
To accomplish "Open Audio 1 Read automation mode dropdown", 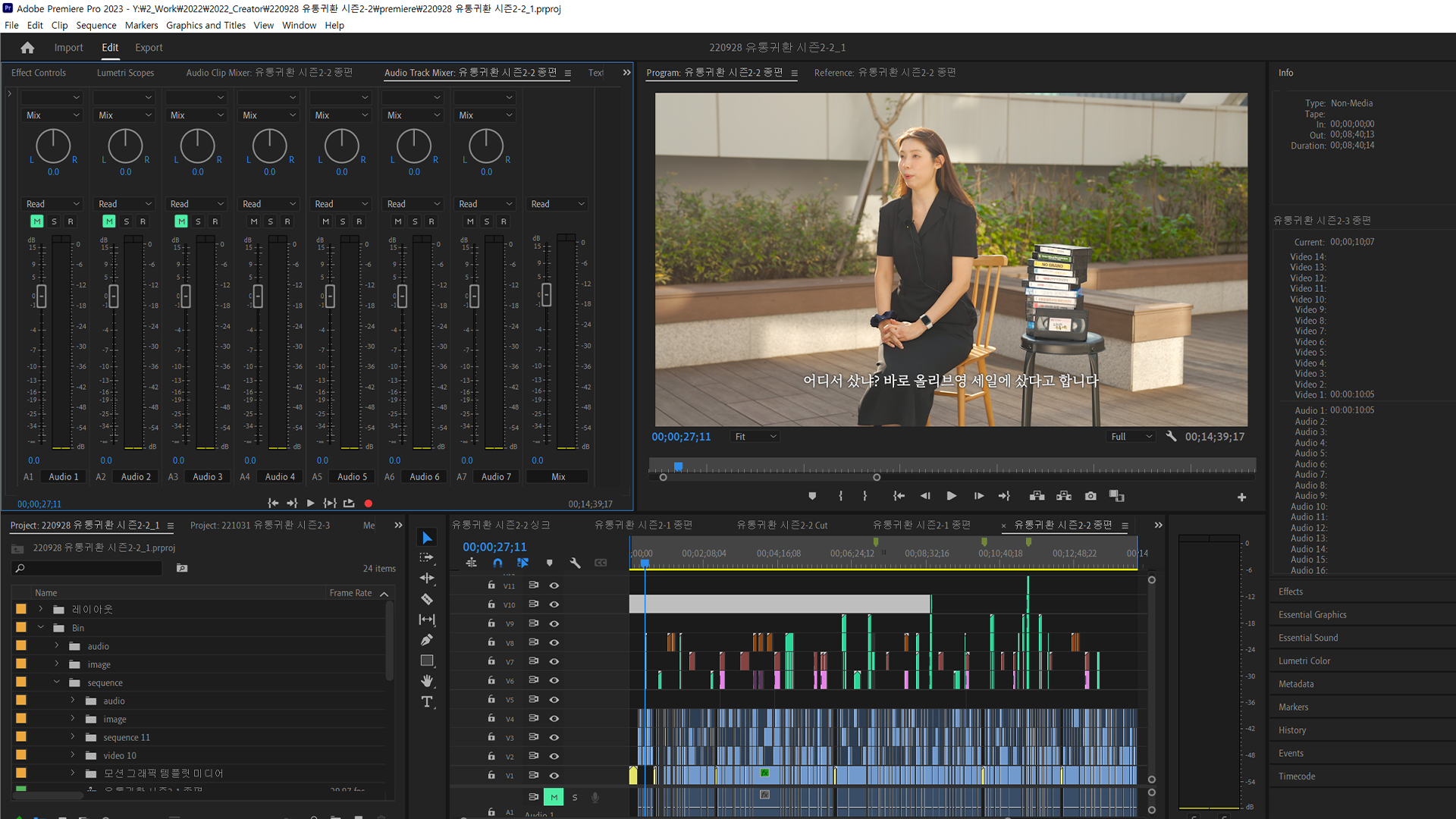I will pyautogui.click(x=53, y=204).
